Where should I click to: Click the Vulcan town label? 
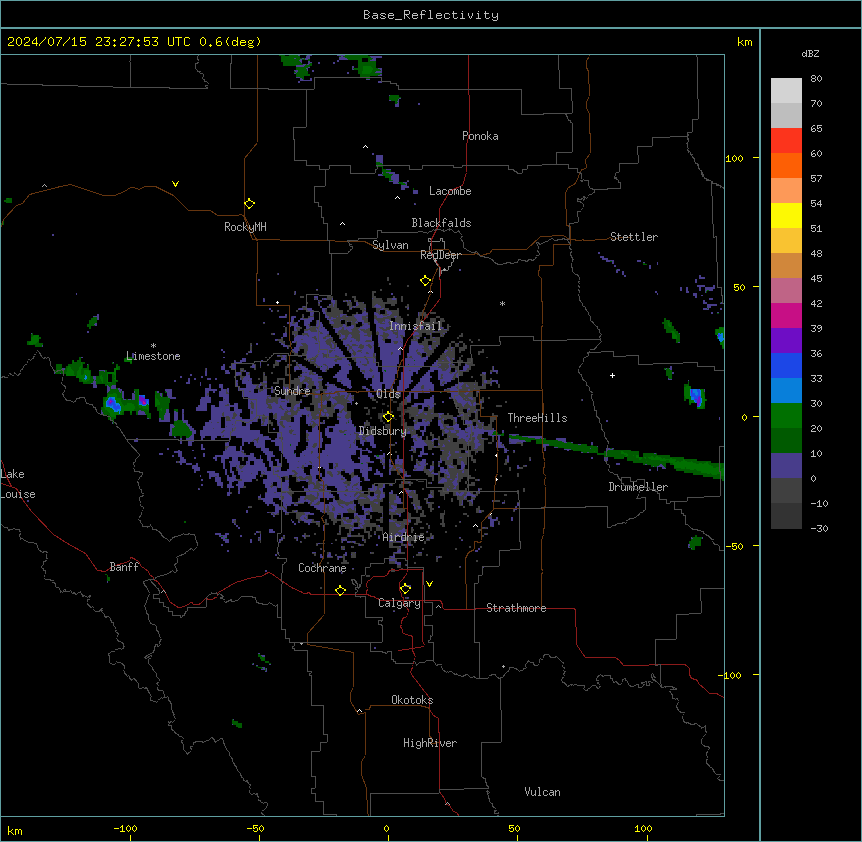coord(543,792)
